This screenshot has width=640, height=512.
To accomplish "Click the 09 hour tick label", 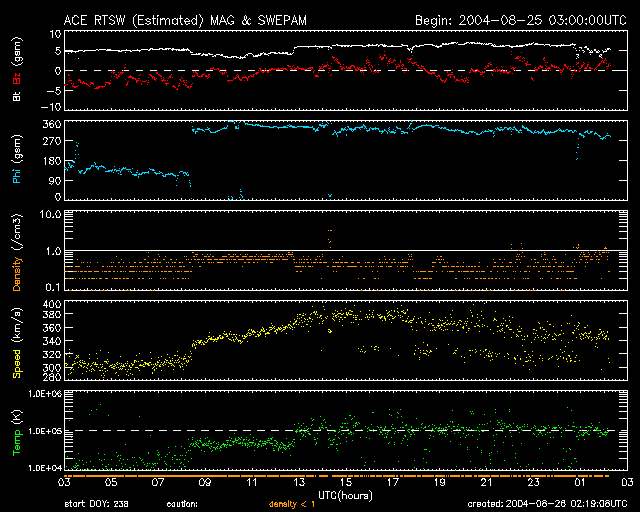I will click(x=206, y=482).
